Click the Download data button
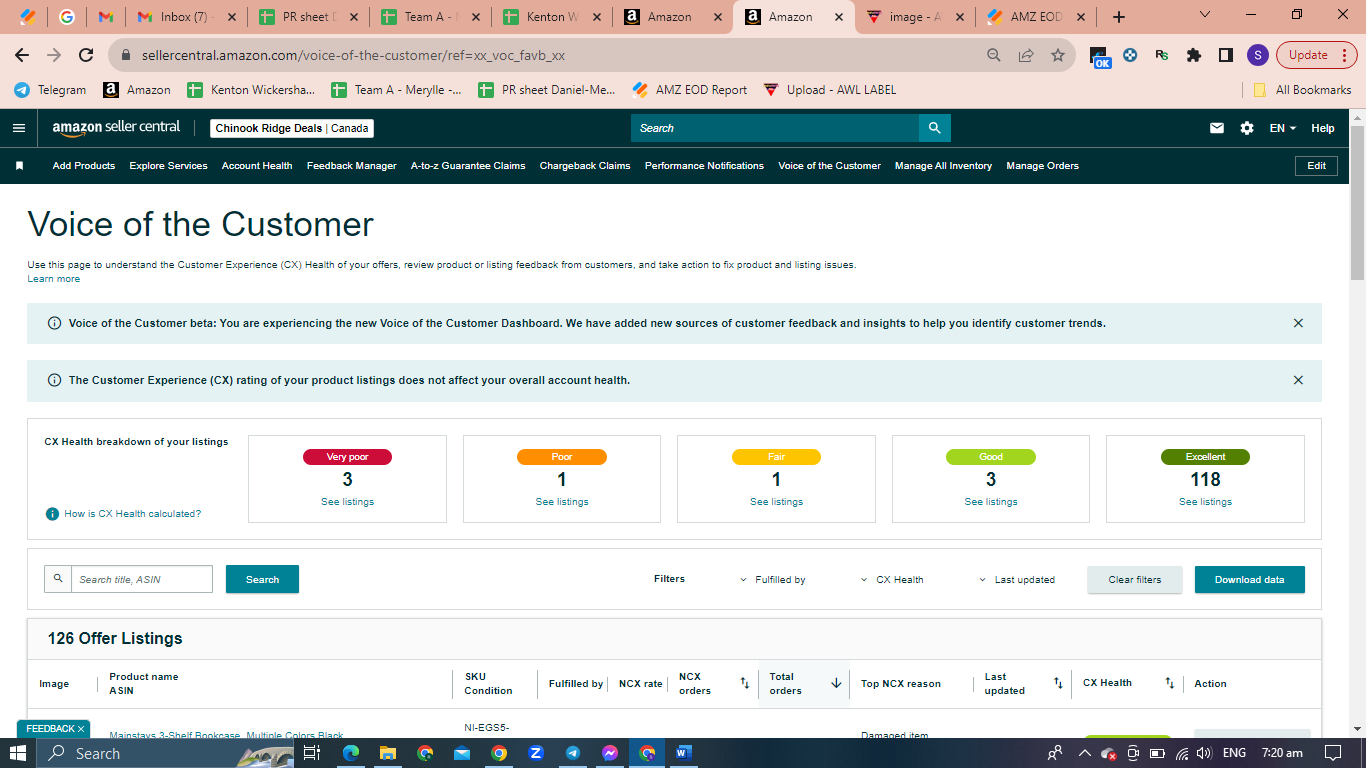Viewport: 1366px width, 768px height. coord(1250,580)
